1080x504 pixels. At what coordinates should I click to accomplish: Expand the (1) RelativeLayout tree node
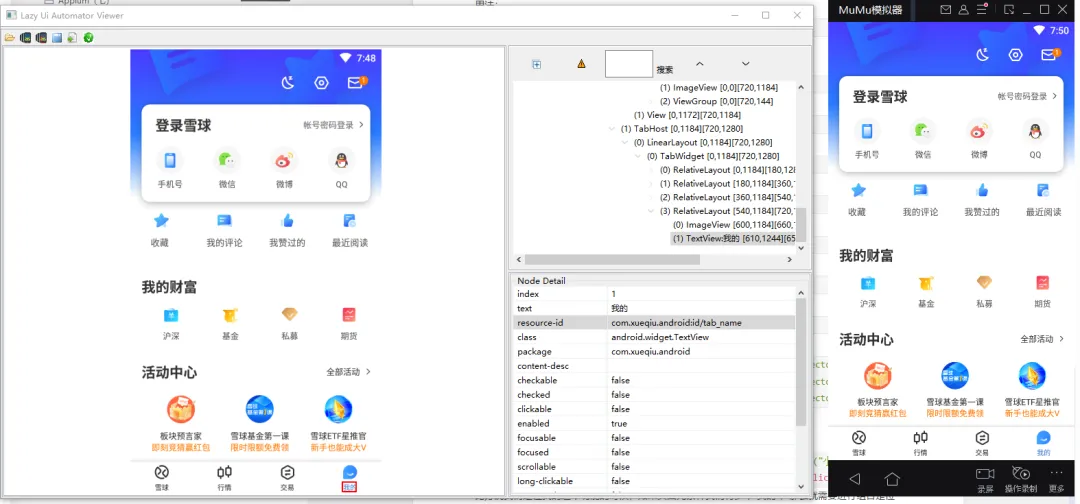pyautogui.click(x=652, y=184)
